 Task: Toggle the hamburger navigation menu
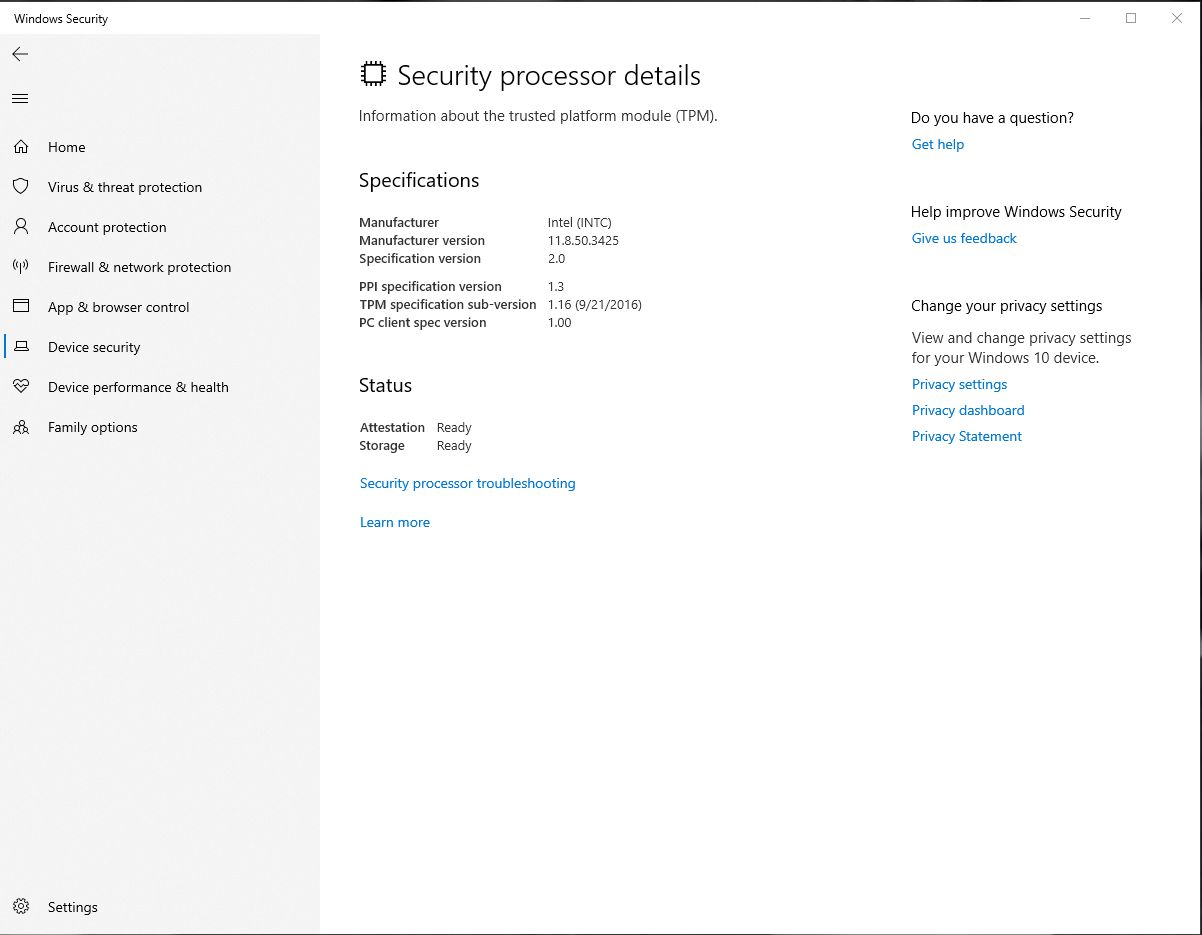(20, 98)
